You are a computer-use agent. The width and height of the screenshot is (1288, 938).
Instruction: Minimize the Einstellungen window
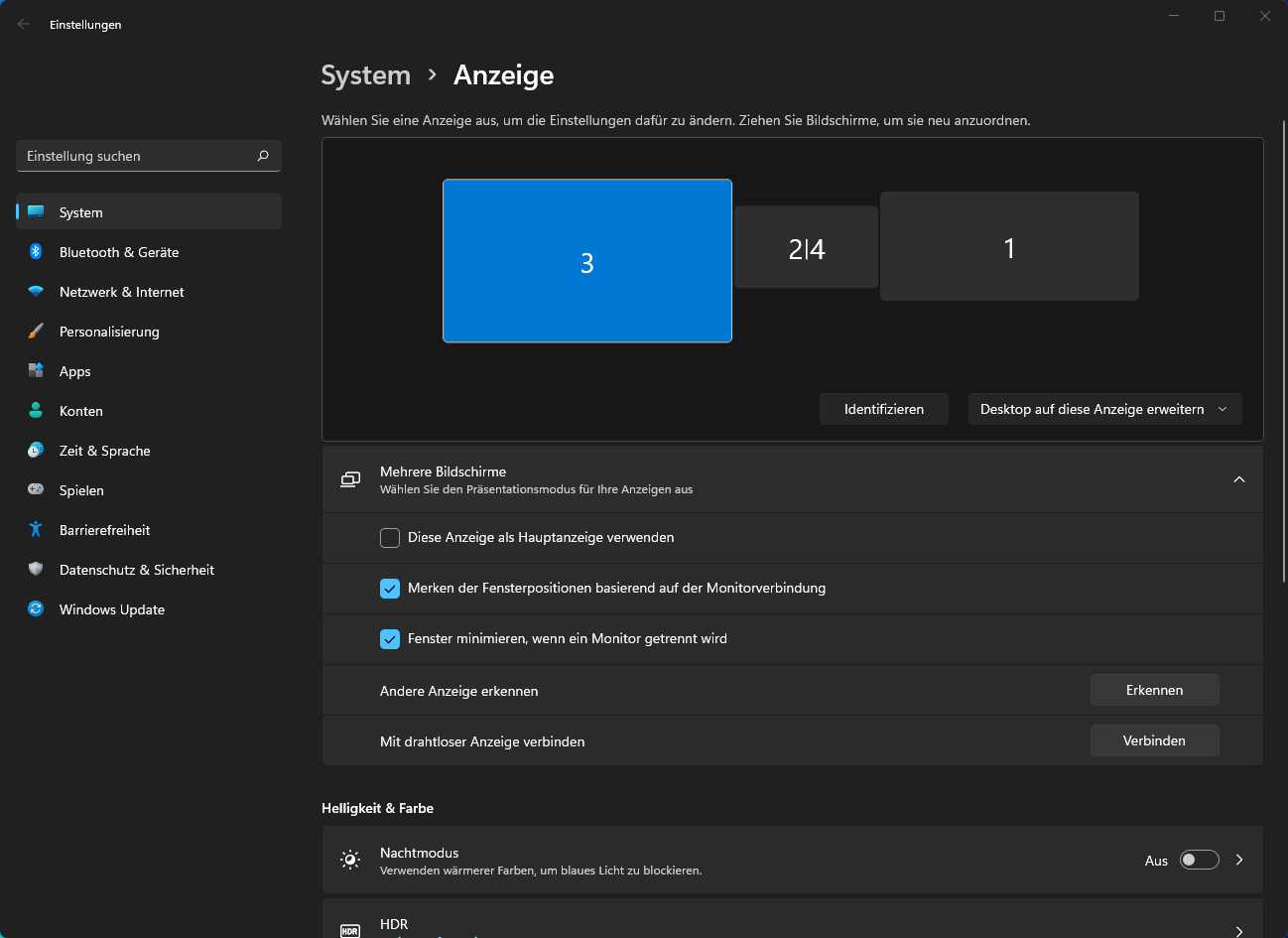1174,16
